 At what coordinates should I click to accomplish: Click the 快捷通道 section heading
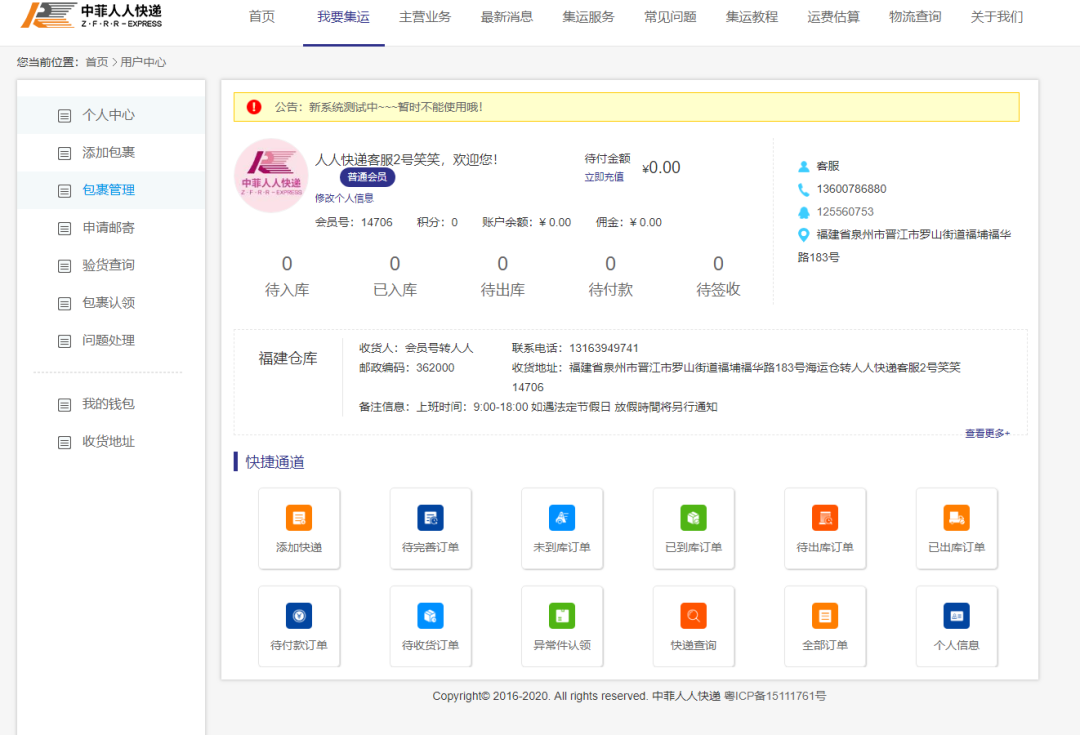coord(275,462)
